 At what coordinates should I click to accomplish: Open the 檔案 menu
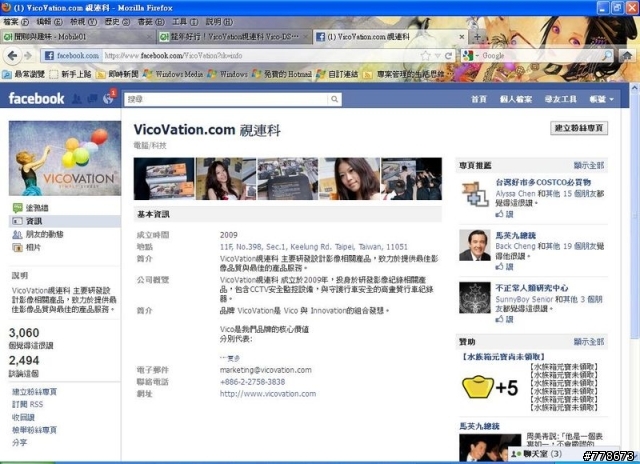[x=16, y=22]
